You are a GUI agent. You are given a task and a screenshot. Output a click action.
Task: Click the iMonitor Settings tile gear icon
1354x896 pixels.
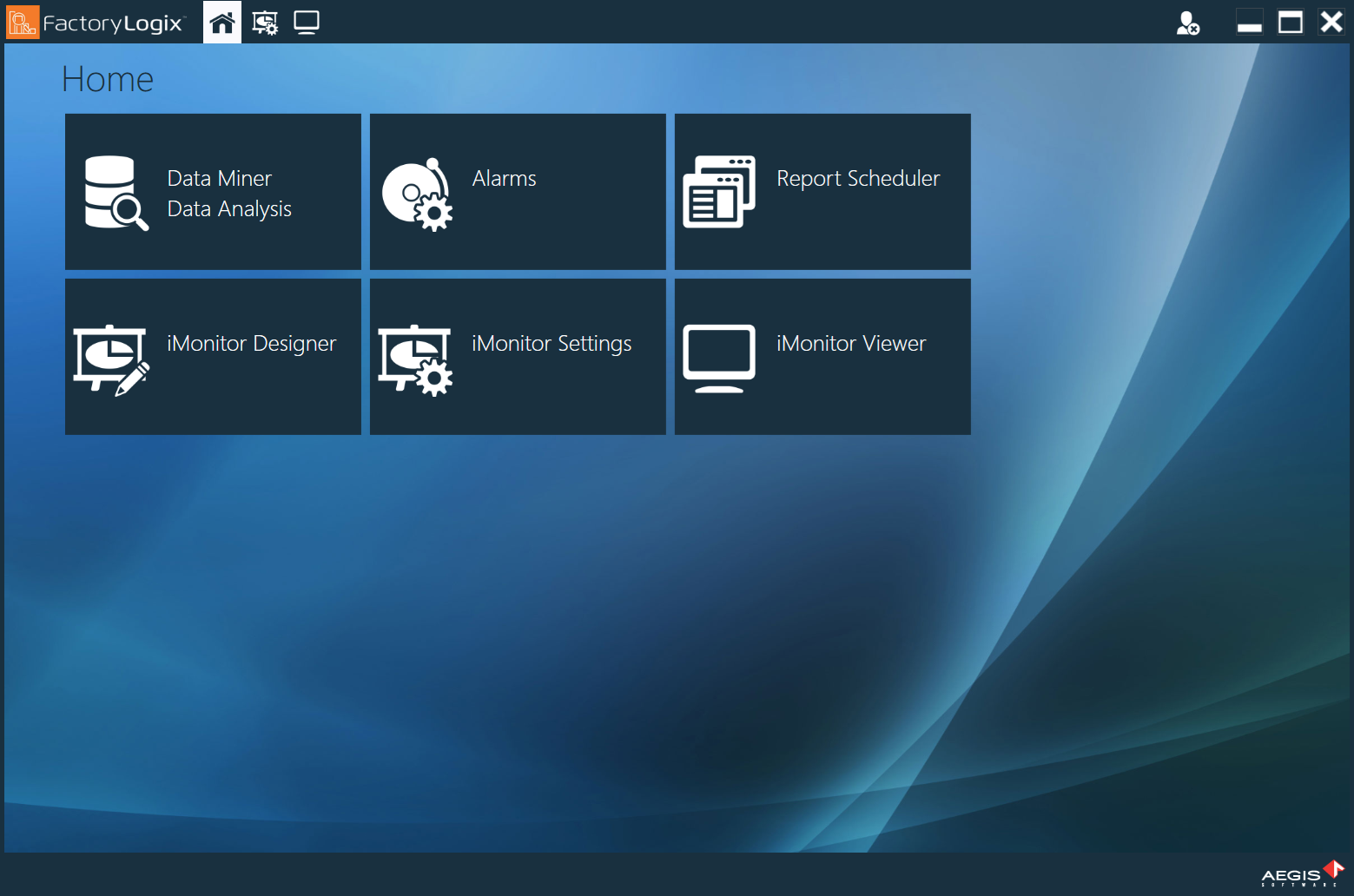(416, 359)
